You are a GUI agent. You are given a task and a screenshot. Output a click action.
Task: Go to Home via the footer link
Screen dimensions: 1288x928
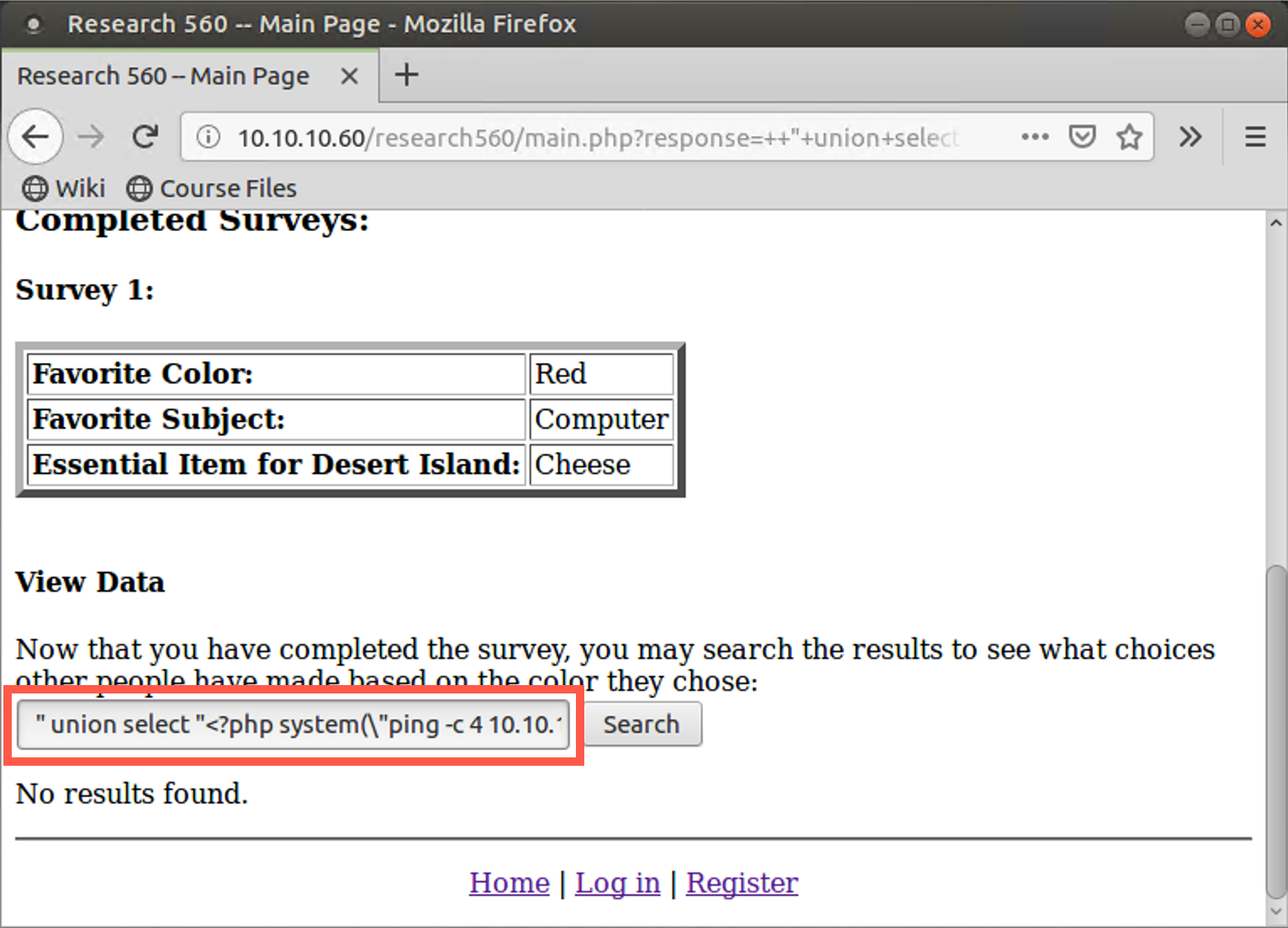tap(509, 883)
